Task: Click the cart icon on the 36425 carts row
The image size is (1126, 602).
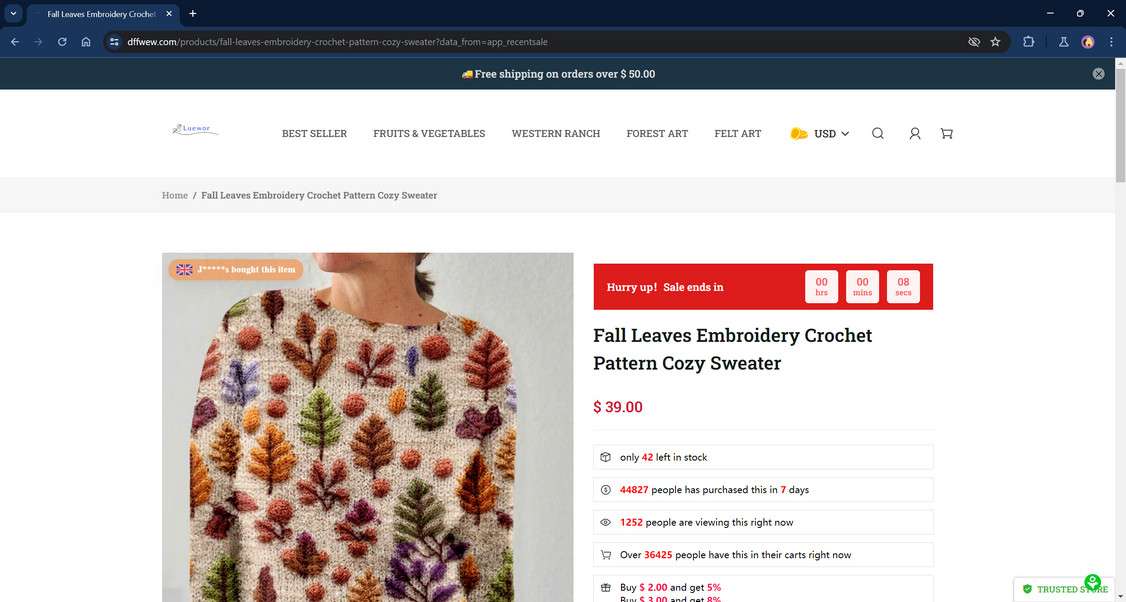Action: click(605, 555)
